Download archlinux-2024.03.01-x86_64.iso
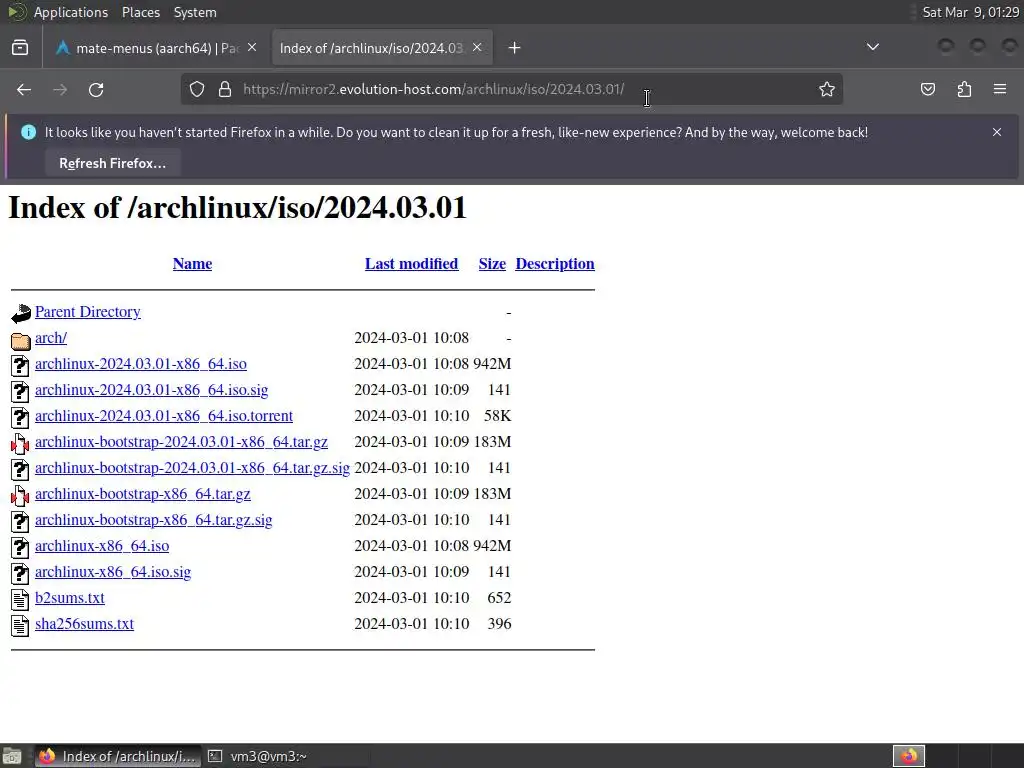1024x768 pixels. click(x=140, y=364)
